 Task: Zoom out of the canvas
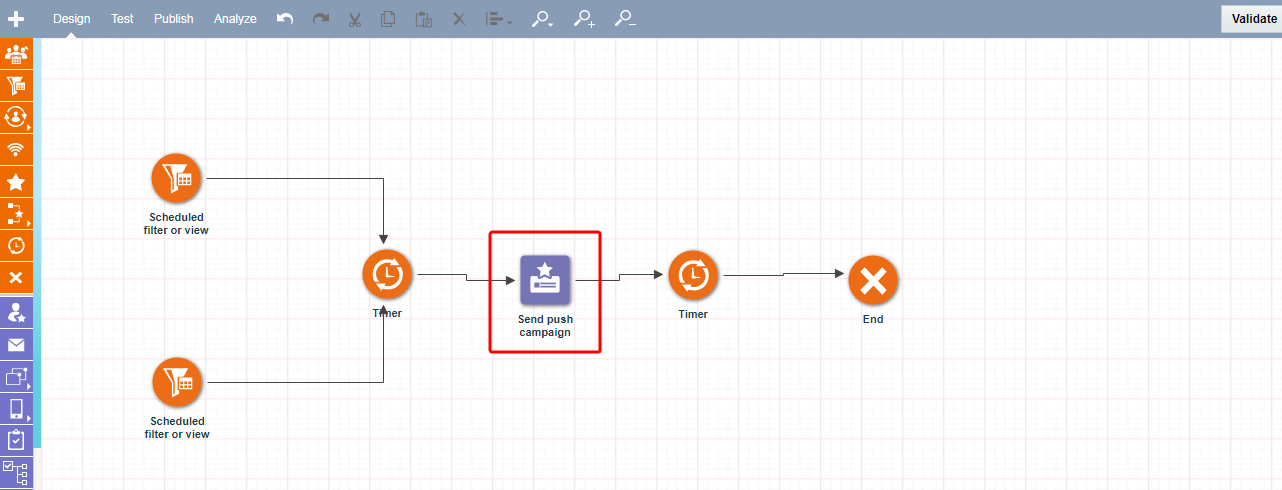click(625, 19)
